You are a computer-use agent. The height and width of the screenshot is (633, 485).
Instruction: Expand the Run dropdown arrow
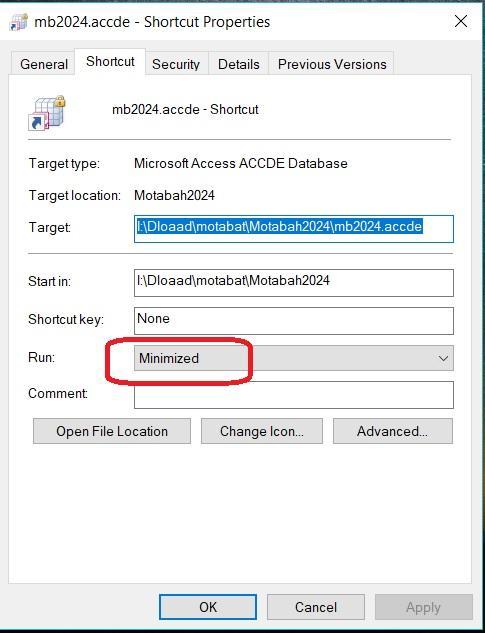click(443, 358)
